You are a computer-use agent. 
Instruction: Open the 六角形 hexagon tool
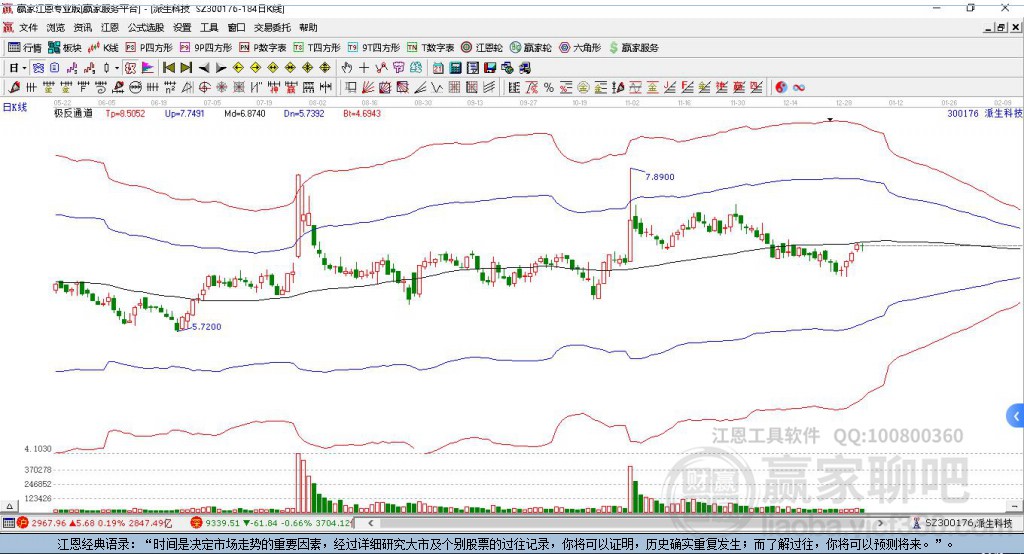580,48
